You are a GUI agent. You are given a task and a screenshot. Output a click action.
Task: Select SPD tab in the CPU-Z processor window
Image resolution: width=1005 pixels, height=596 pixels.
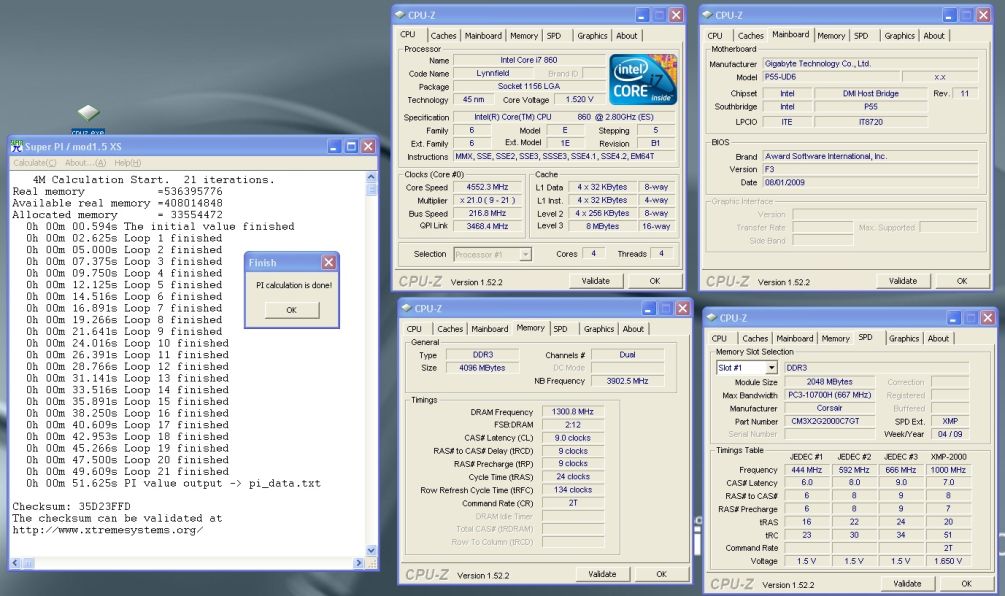pyautogui.click(x=554, y=36)
